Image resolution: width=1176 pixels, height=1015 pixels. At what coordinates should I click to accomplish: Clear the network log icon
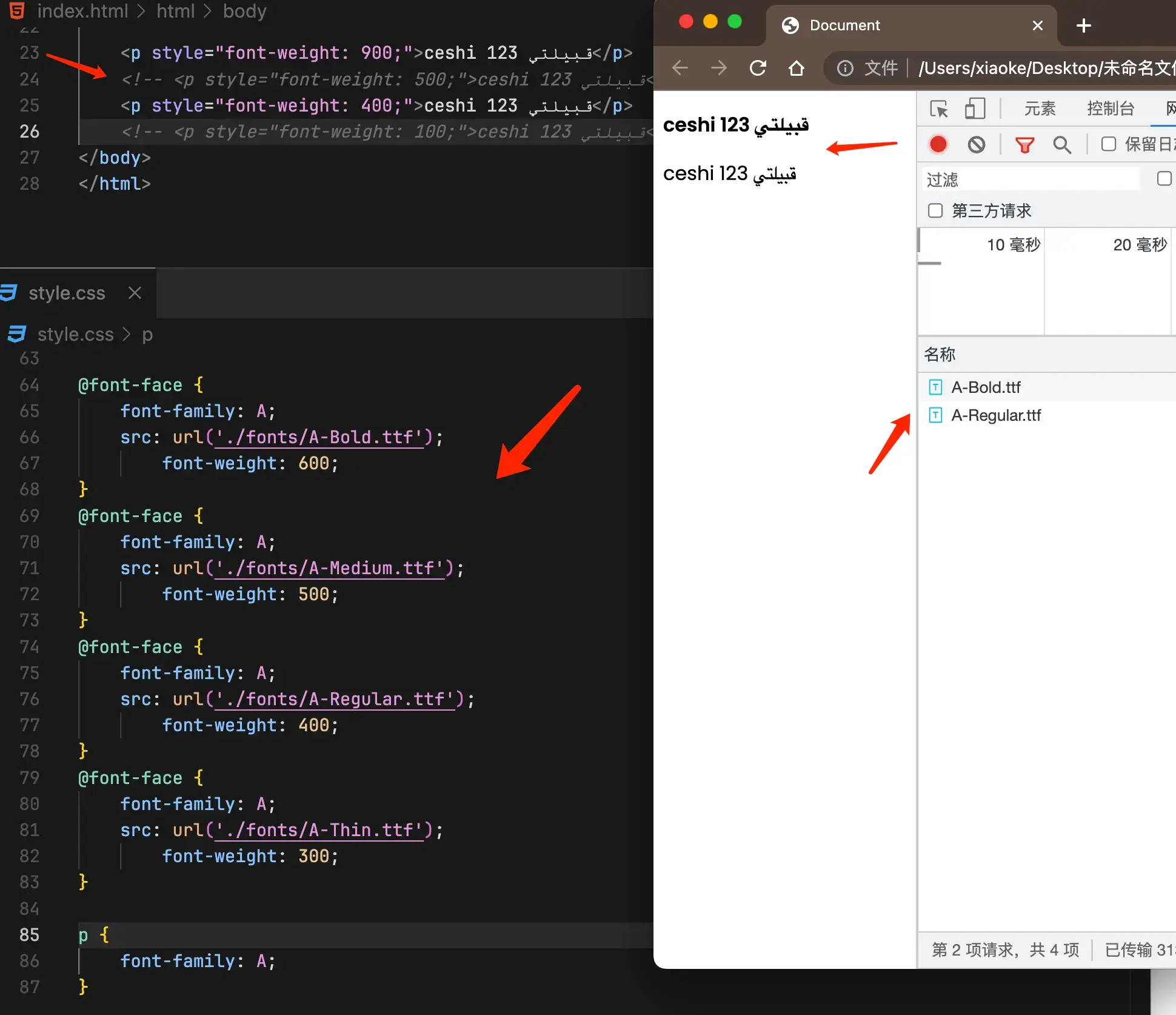pyautogui.click(x=976, y=144)
